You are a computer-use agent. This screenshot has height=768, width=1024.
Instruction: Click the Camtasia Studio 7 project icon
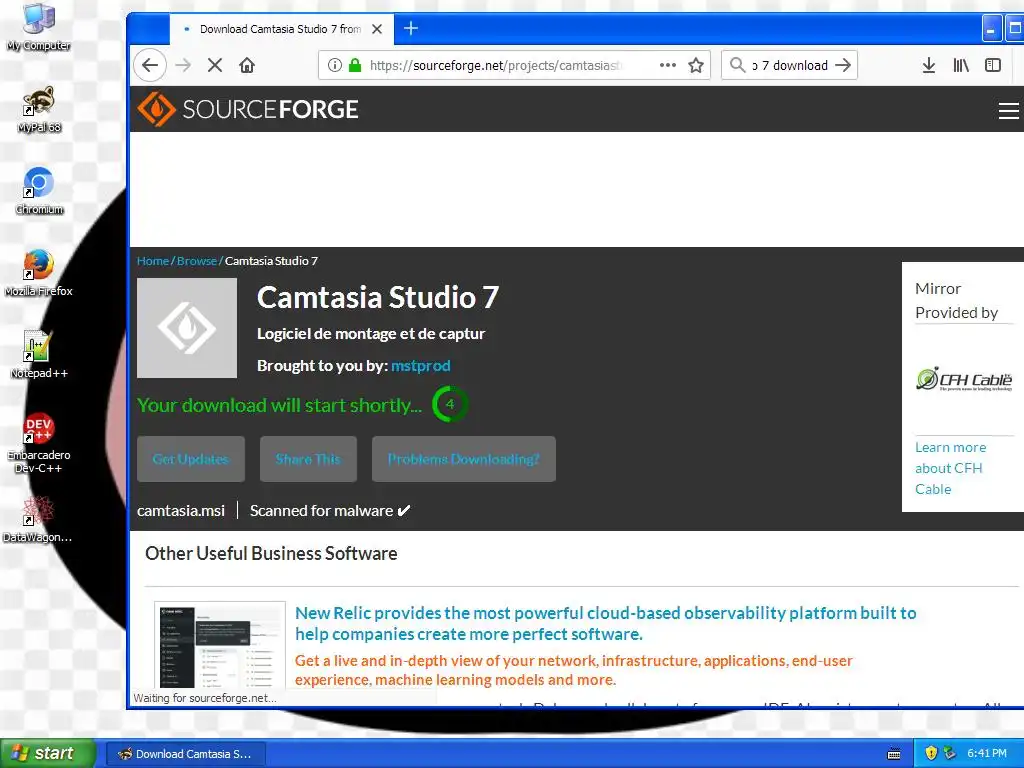point(187,328)
